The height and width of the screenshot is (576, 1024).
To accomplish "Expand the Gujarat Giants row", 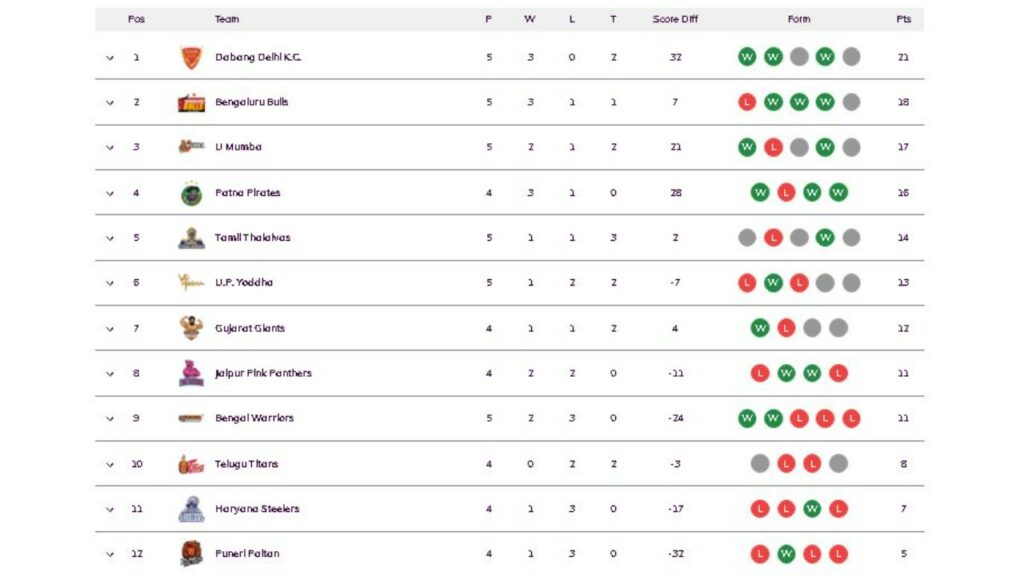I will pos(110,327).
